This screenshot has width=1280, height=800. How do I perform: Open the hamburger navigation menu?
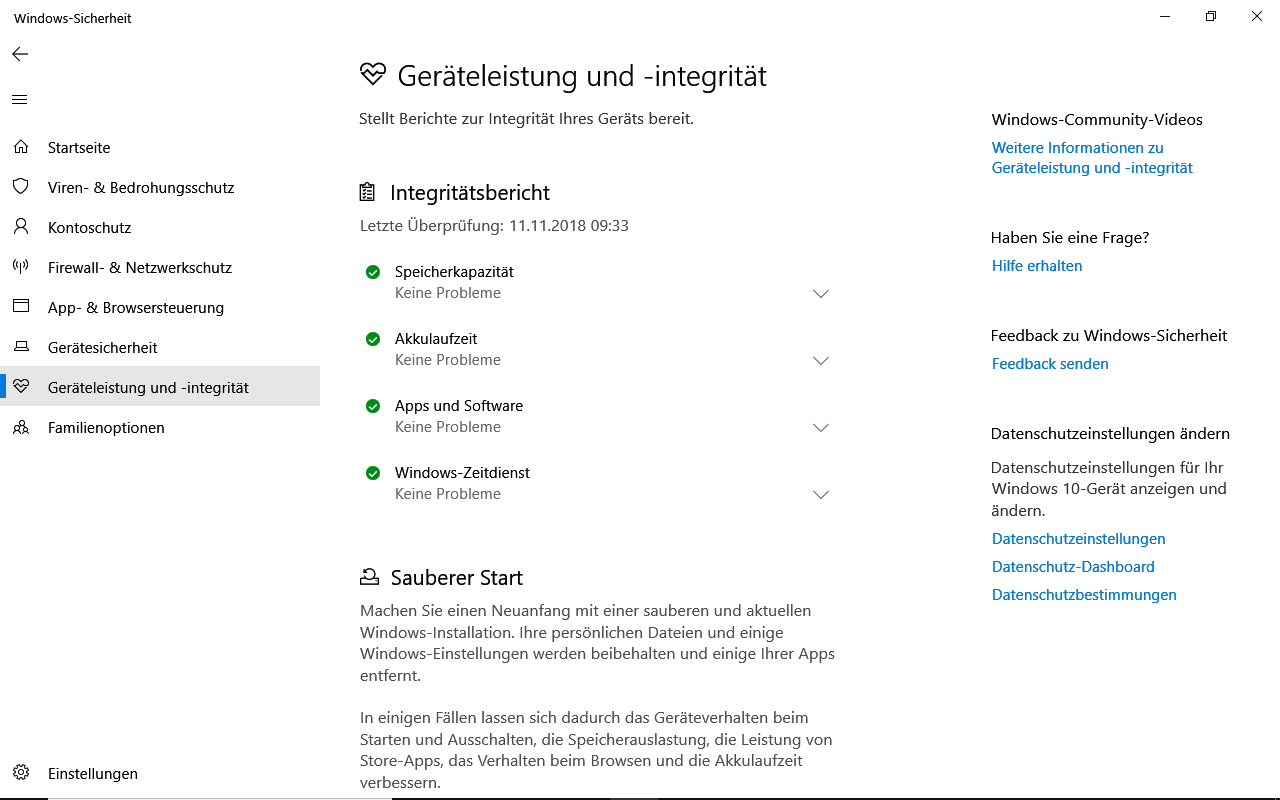[20, 99]
